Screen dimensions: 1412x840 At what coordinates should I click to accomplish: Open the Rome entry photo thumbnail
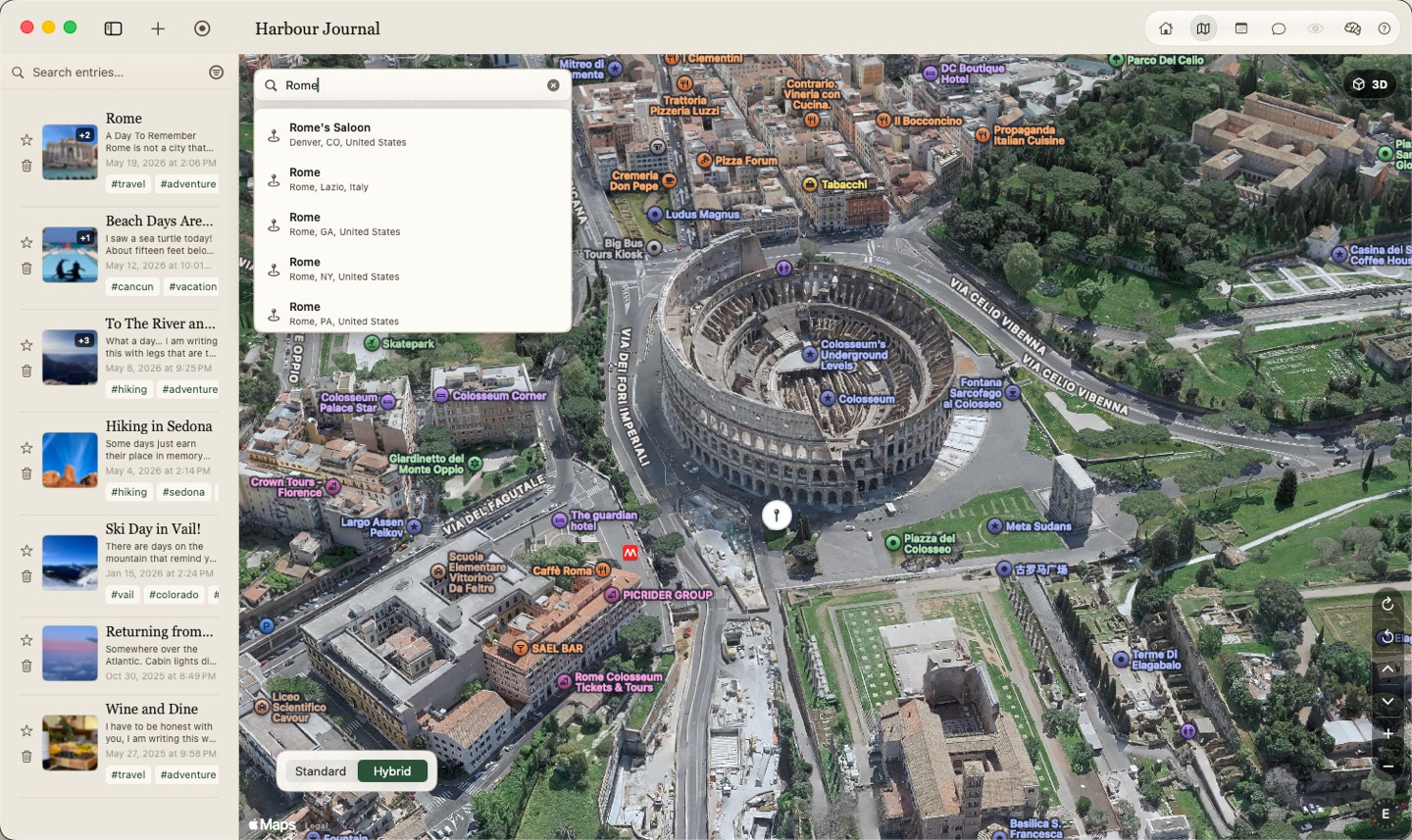coord(70,152)
